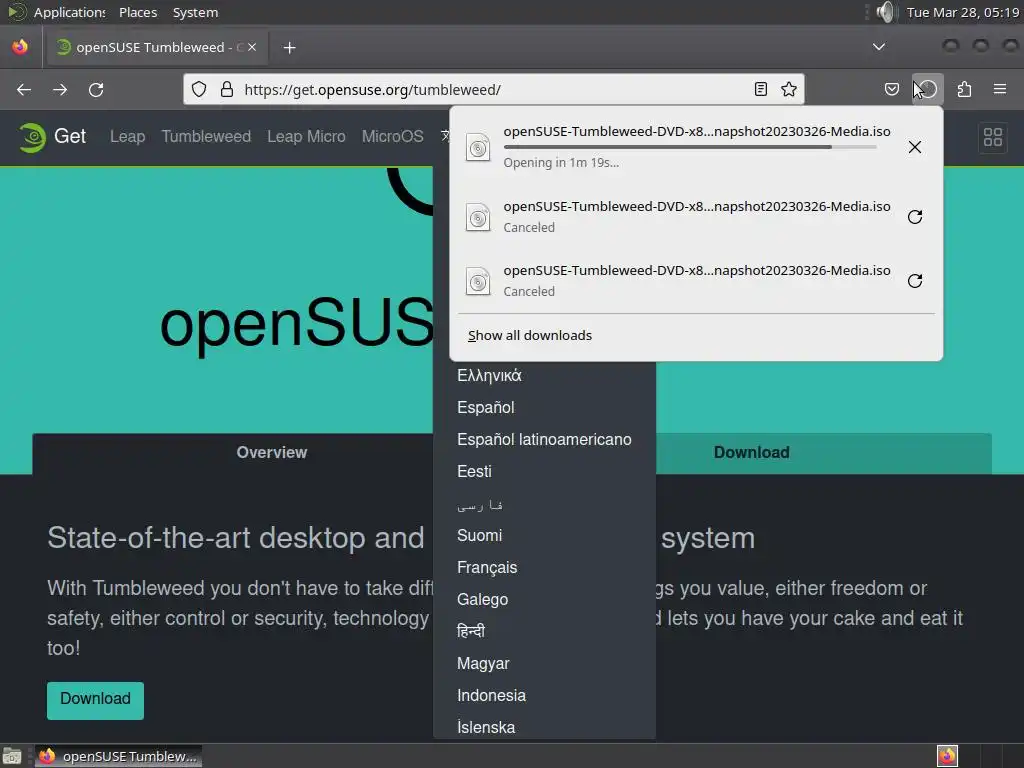Image resolution: width=1024 pixels, height=768 pixels.
Task: Open the grid apps icon in navbar
Action: [x=993, y=137]
